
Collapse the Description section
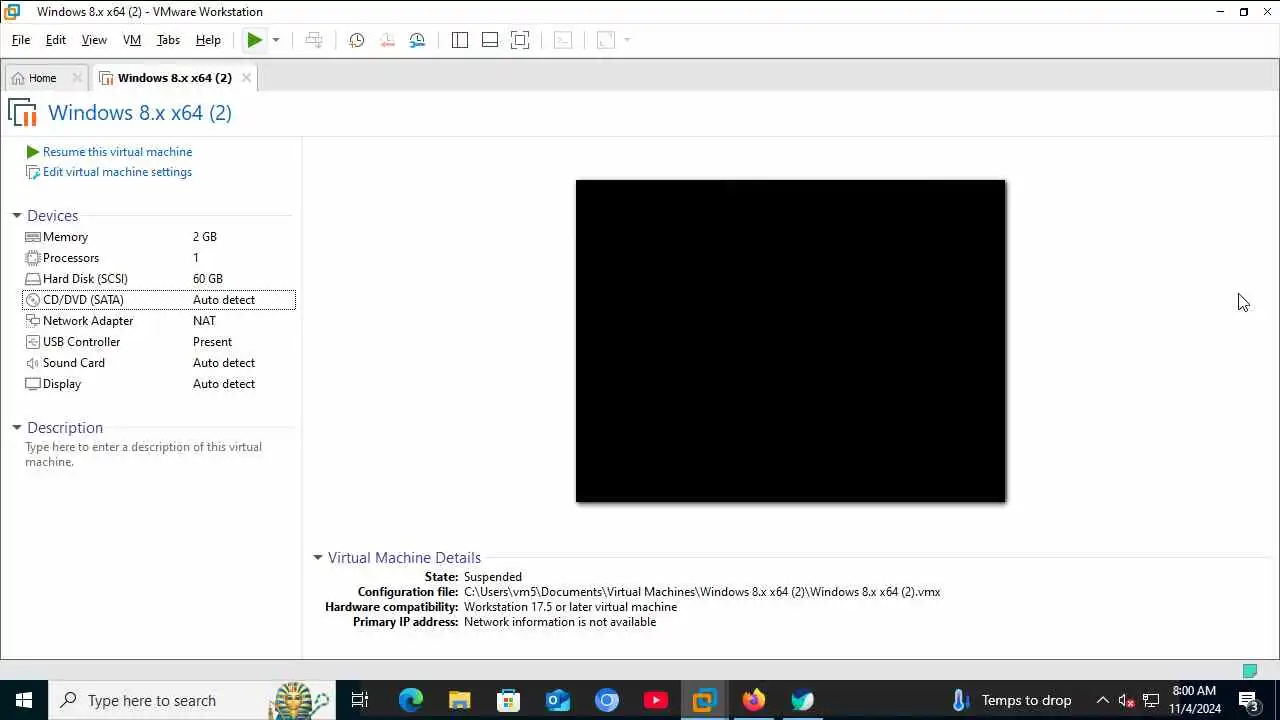[17, 428]
